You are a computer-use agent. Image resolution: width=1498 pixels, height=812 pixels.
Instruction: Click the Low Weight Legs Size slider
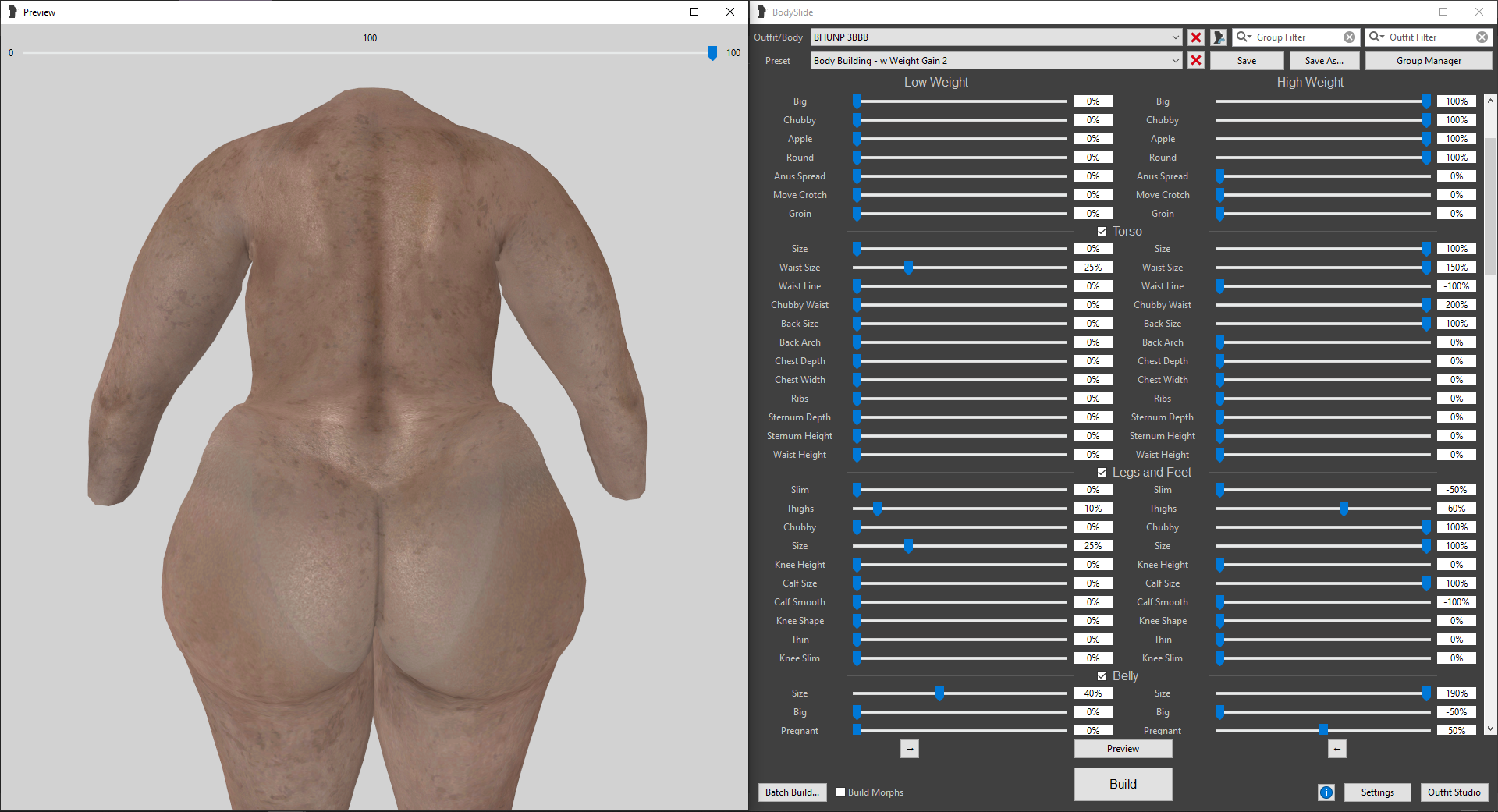(x=960, y=546)
